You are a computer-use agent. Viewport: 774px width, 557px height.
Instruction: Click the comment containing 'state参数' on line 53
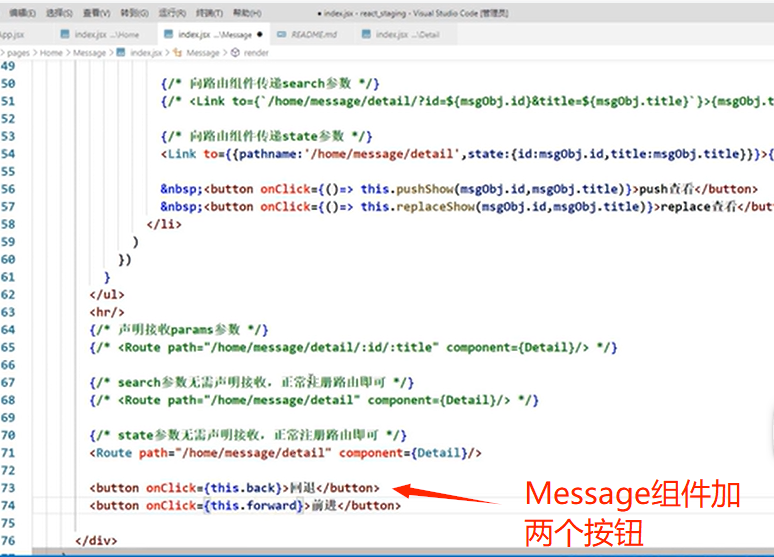(x=267, y=136)
